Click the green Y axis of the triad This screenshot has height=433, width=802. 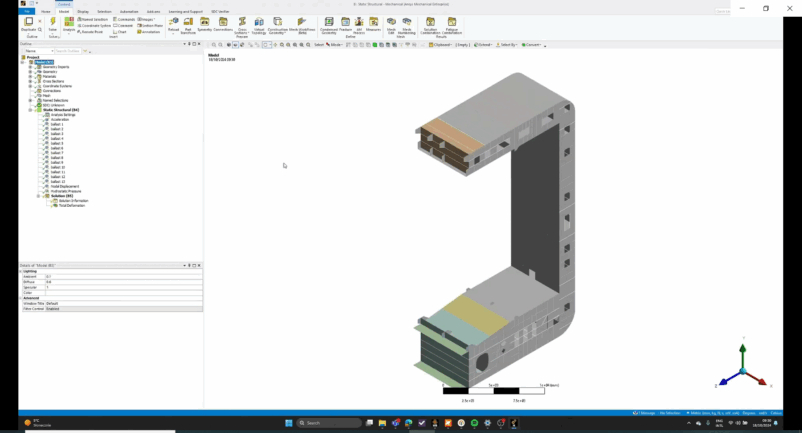point(743,354)
